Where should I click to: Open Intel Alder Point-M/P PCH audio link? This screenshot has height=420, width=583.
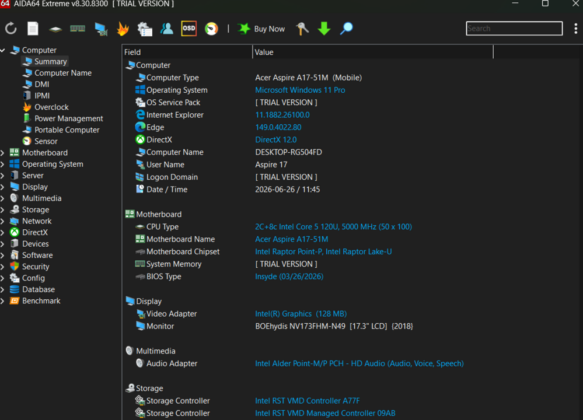(360, 364)
